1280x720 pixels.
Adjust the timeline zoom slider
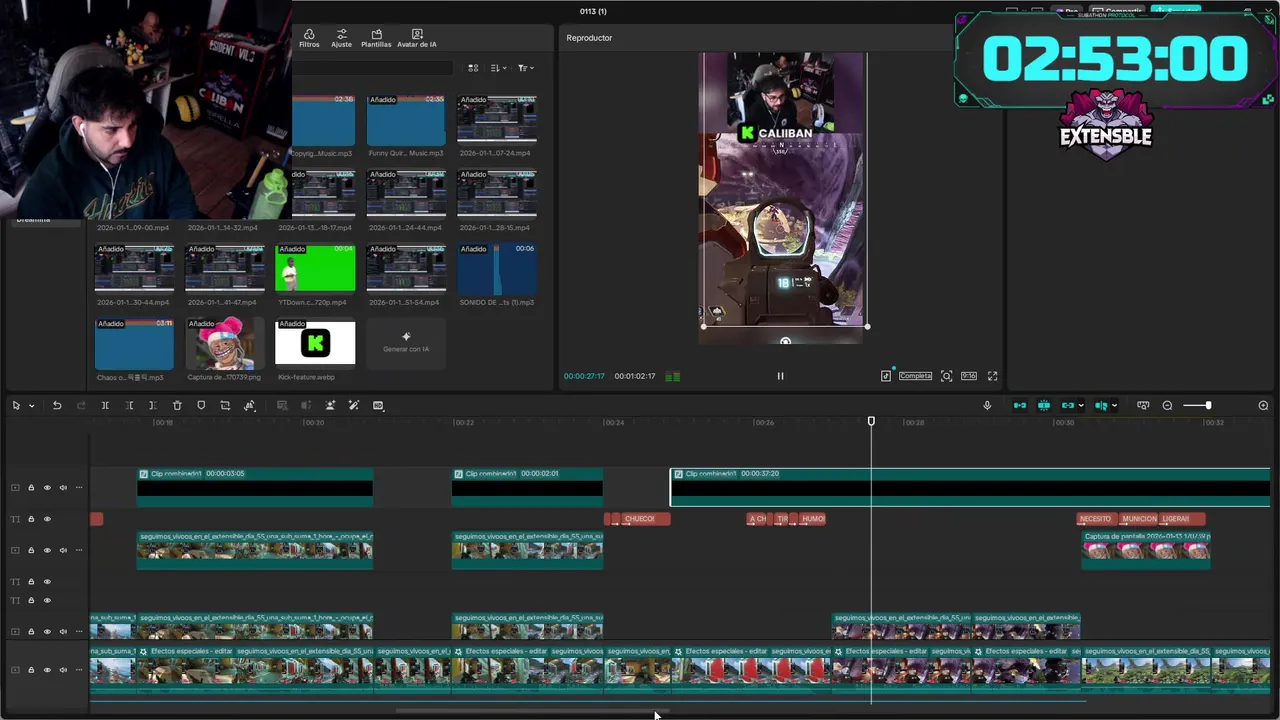(1208, 405)
